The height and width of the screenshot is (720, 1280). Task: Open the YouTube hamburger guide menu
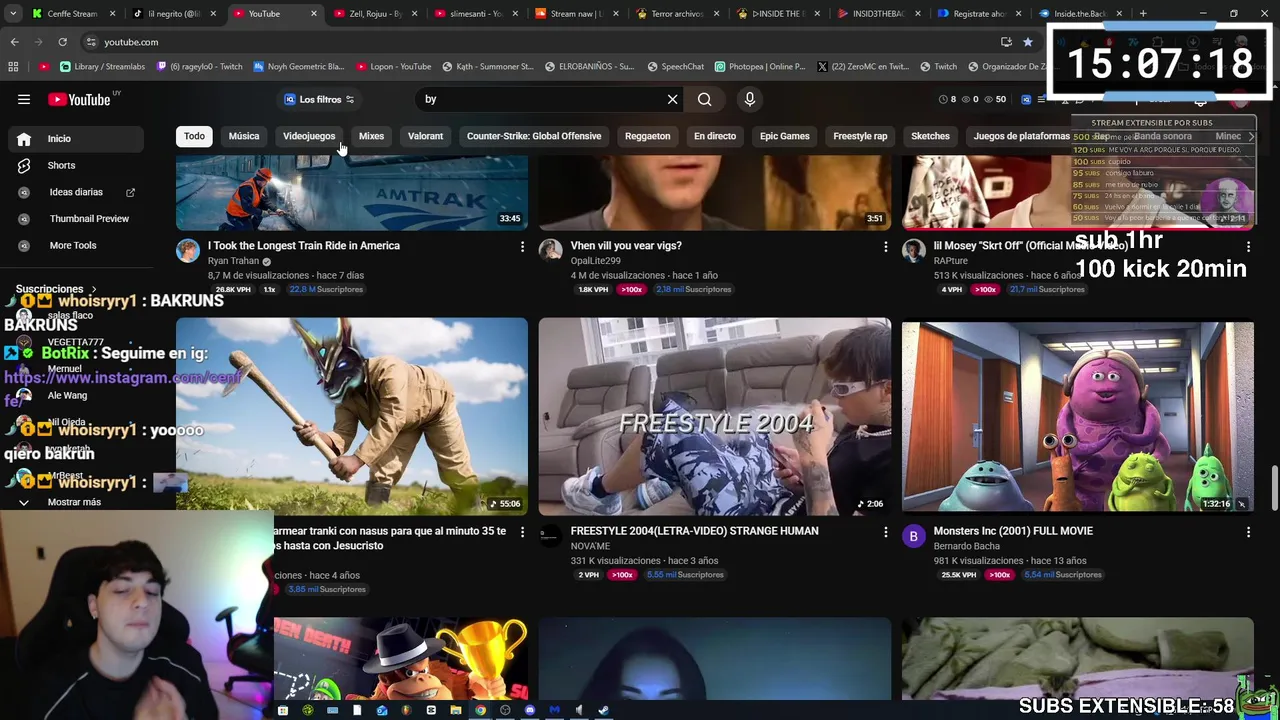(x=24, y=99)
